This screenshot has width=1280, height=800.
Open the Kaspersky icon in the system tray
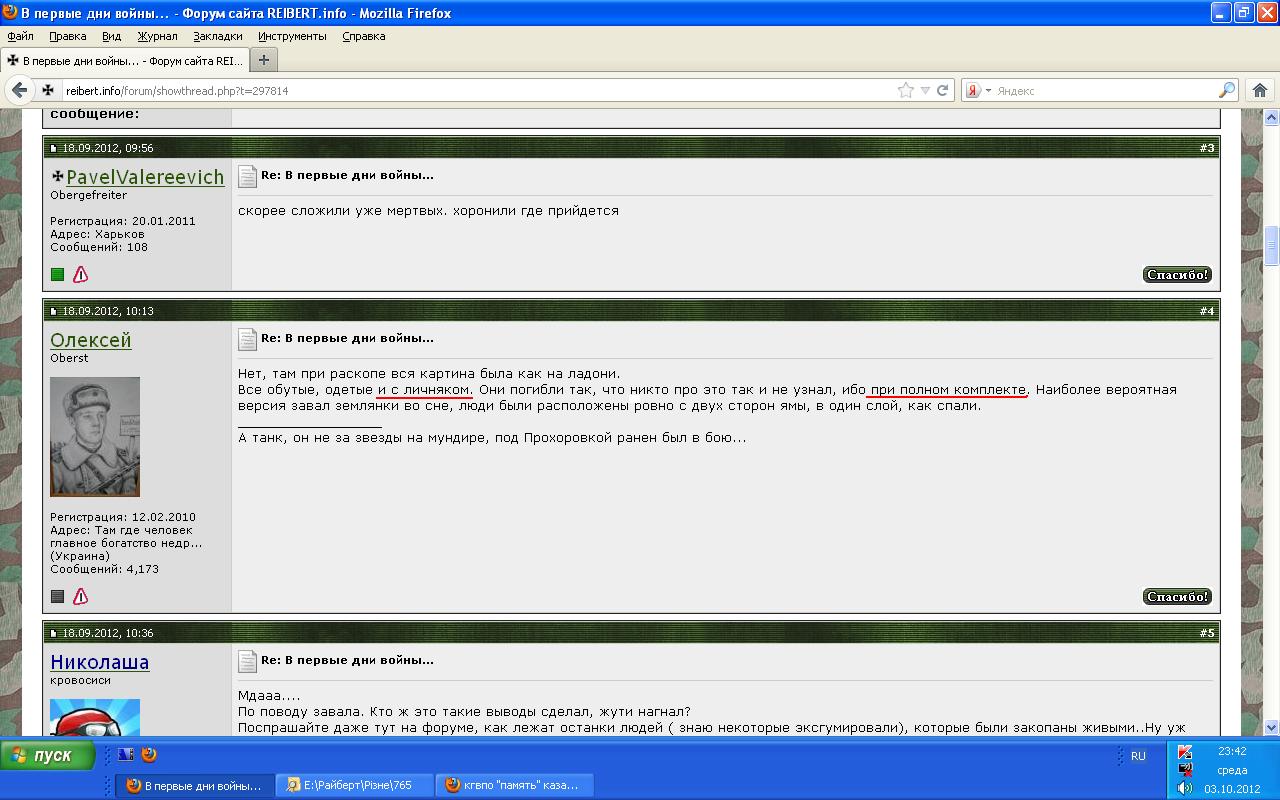(1185, 752)
